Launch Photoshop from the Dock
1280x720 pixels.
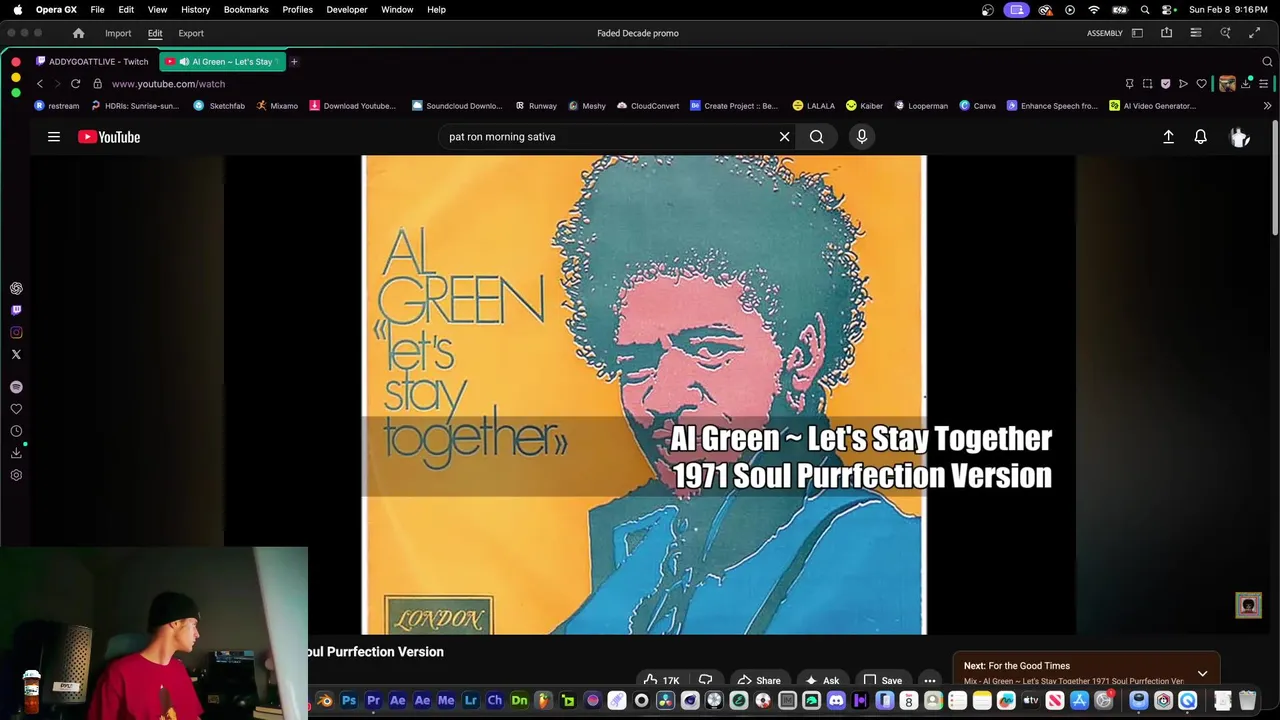pyautogui.click(x=349, y=700)
